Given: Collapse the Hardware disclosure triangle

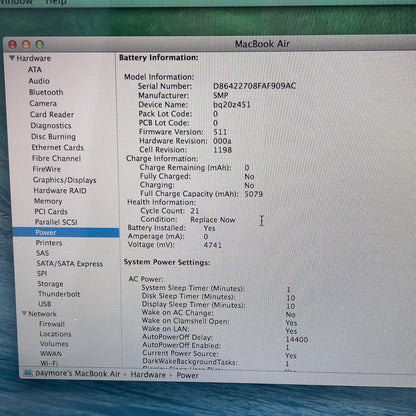Looking at the screenshot, I should [12, 58].
